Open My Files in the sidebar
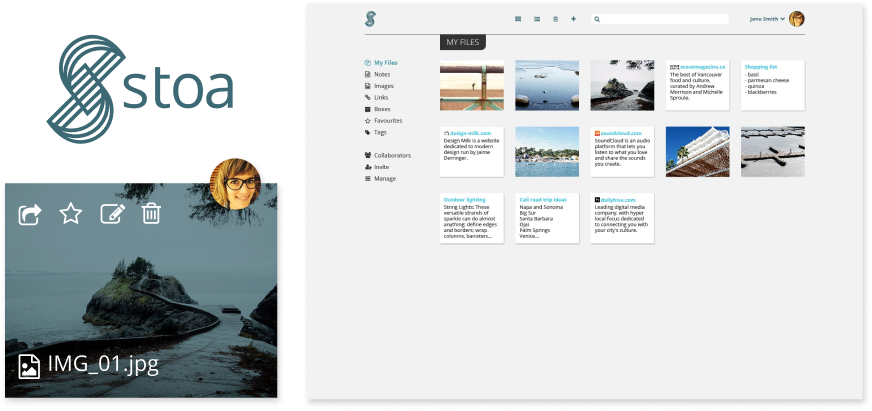The width and height of the screenshot is (872, 411). tap(381, 63)
